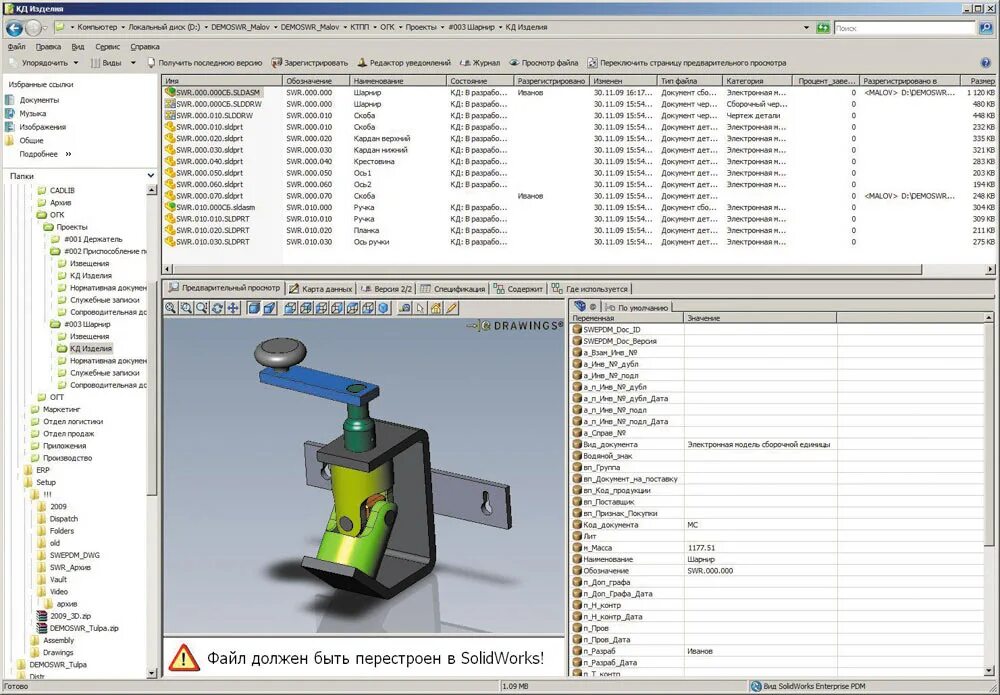Sort by the Состояние column header
The height and width of the screenshot is (695, 1000).
tap(480, 81)
